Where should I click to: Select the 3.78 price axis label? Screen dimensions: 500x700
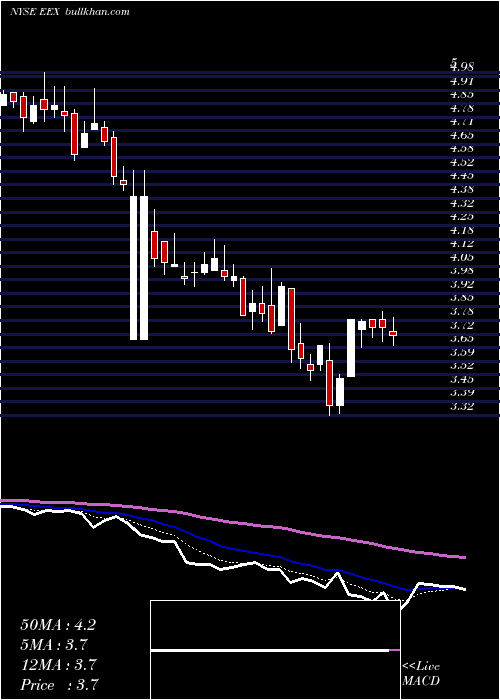point(462,311)
